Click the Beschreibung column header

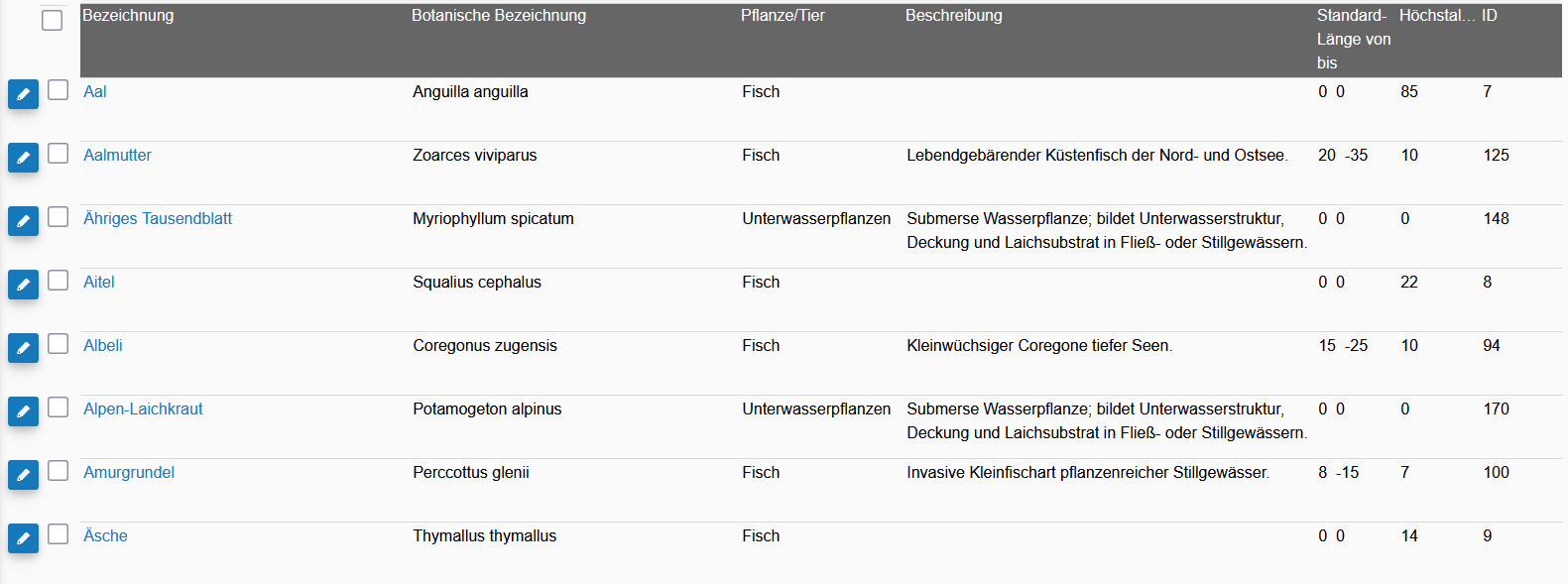954,16
